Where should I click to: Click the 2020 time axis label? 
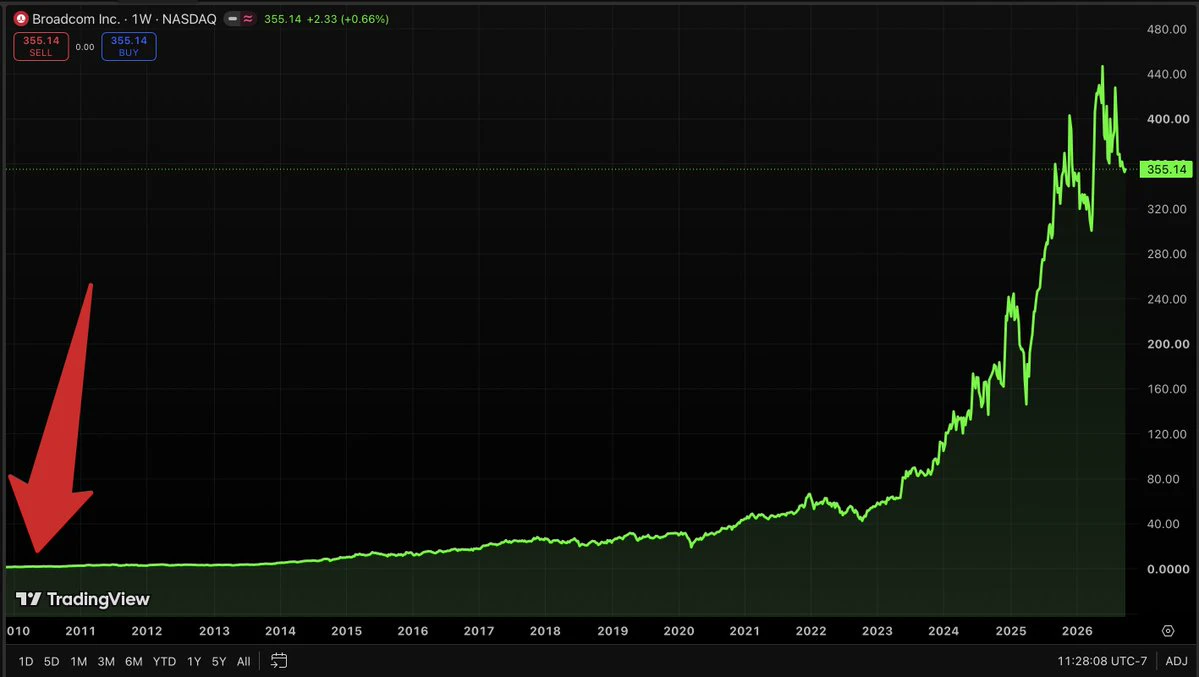click(x=679, y=631)
